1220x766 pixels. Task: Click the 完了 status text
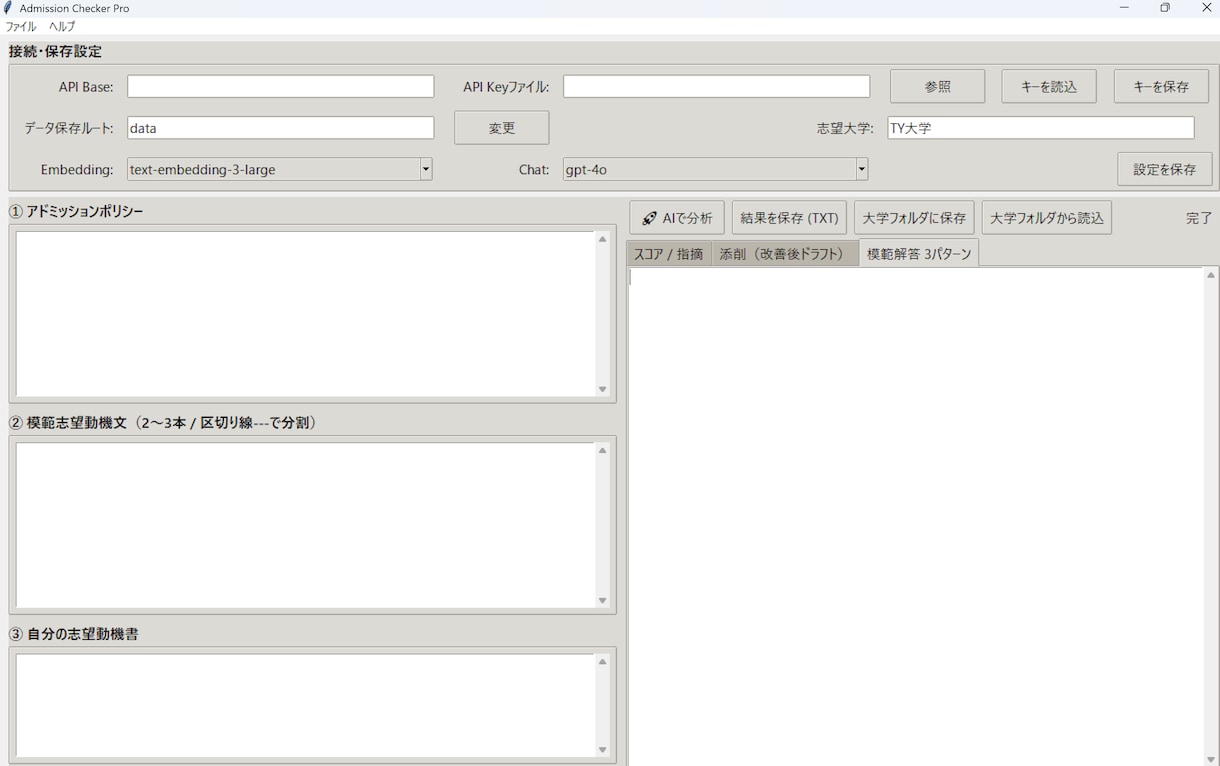(1199, 218)
